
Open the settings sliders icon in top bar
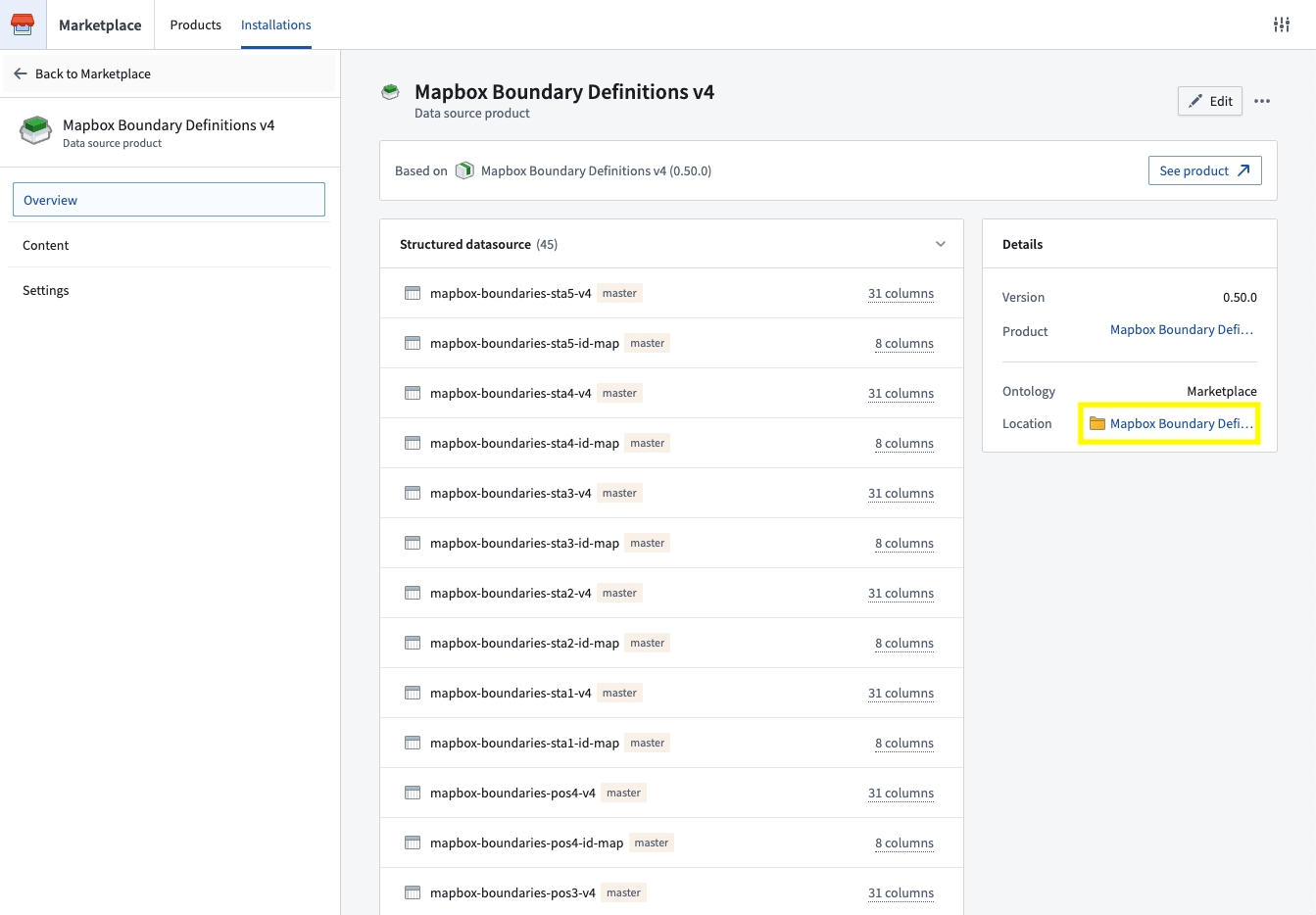(1282, 24)
